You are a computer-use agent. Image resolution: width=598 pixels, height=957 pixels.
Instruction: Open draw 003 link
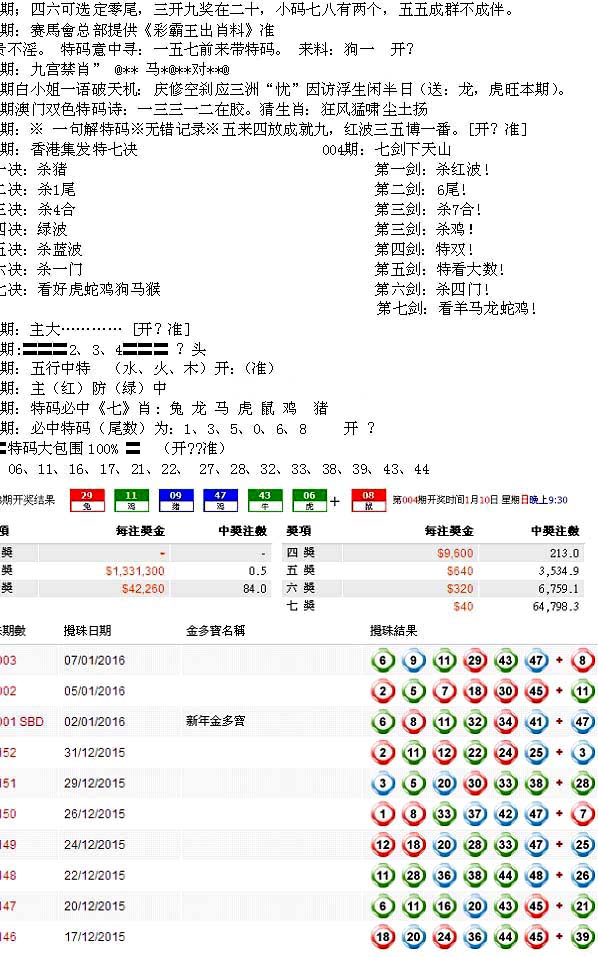[x=8, y=660]
